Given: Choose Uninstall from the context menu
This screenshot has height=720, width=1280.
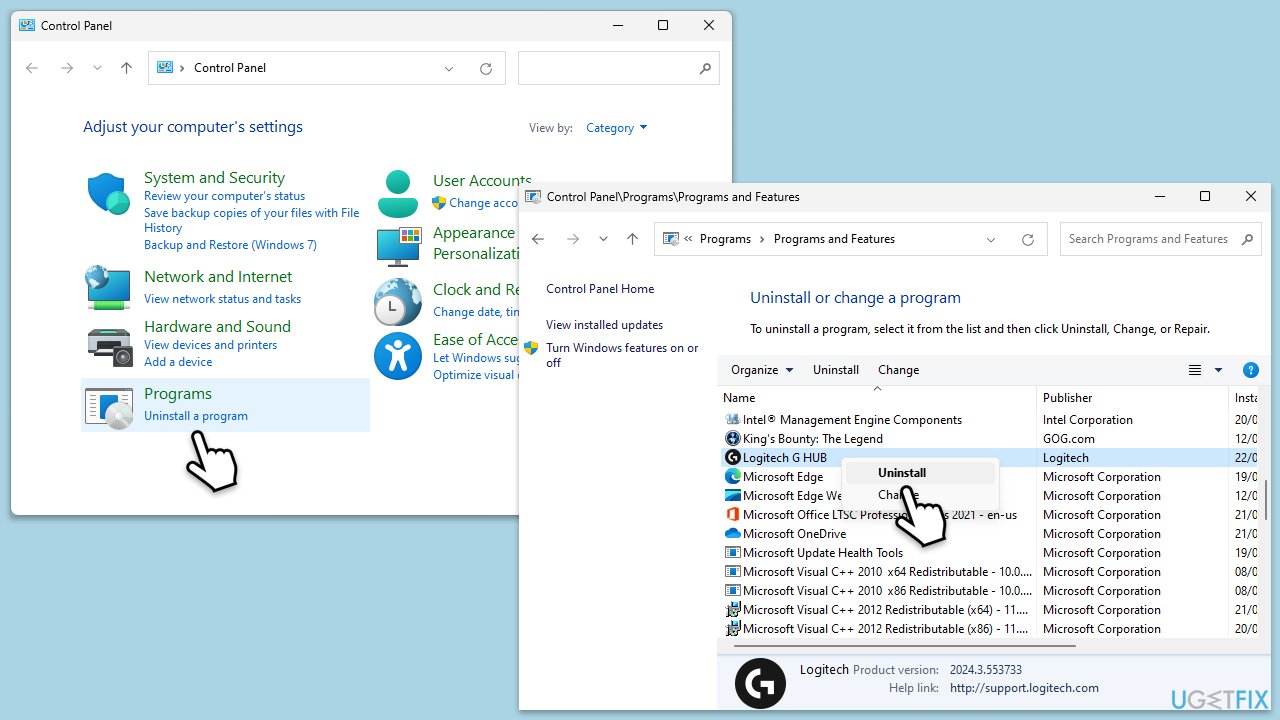Looking at the screenshot, I should [902, 473].
